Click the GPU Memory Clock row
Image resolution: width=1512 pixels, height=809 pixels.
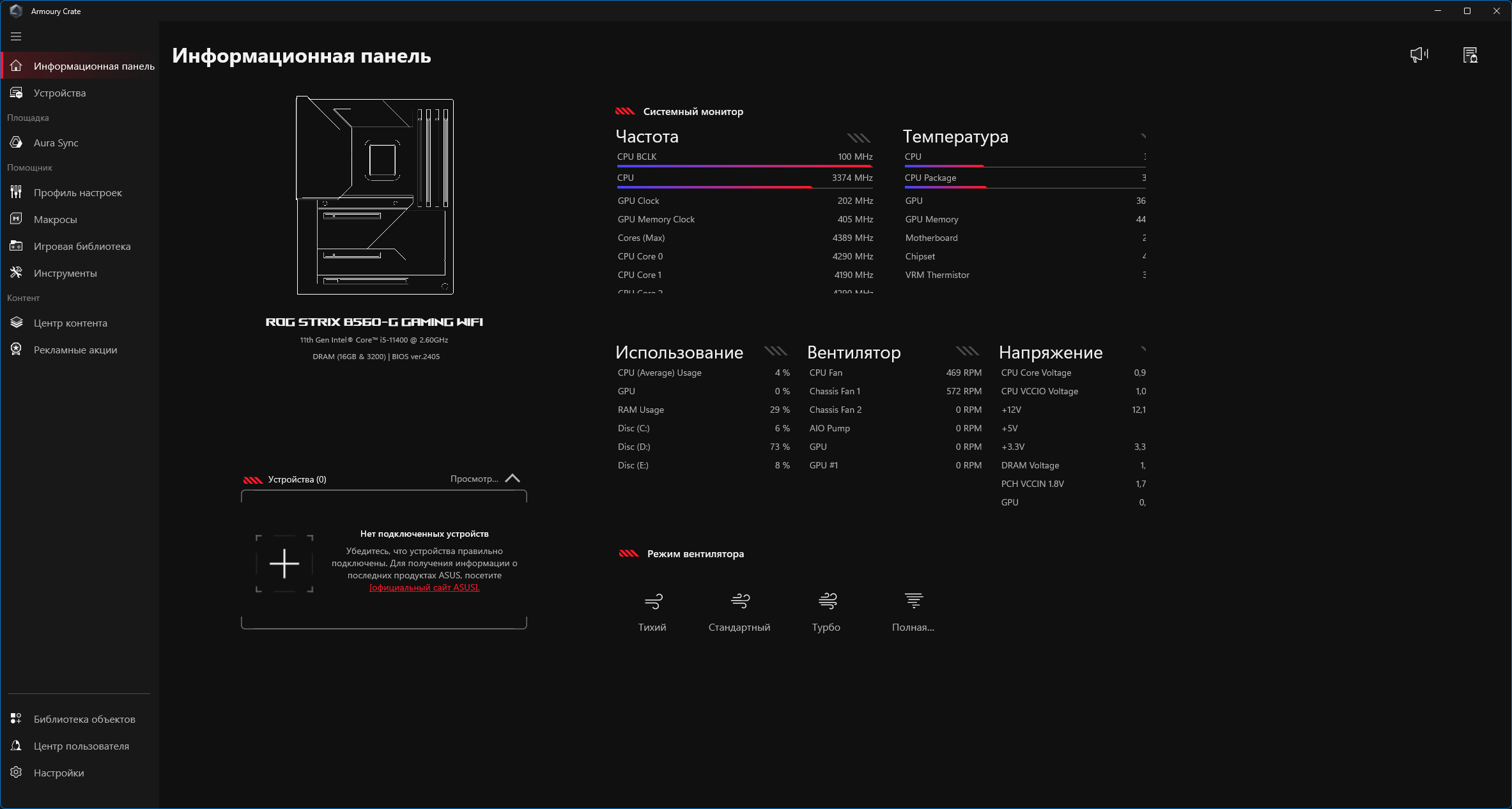pos(745,219)
